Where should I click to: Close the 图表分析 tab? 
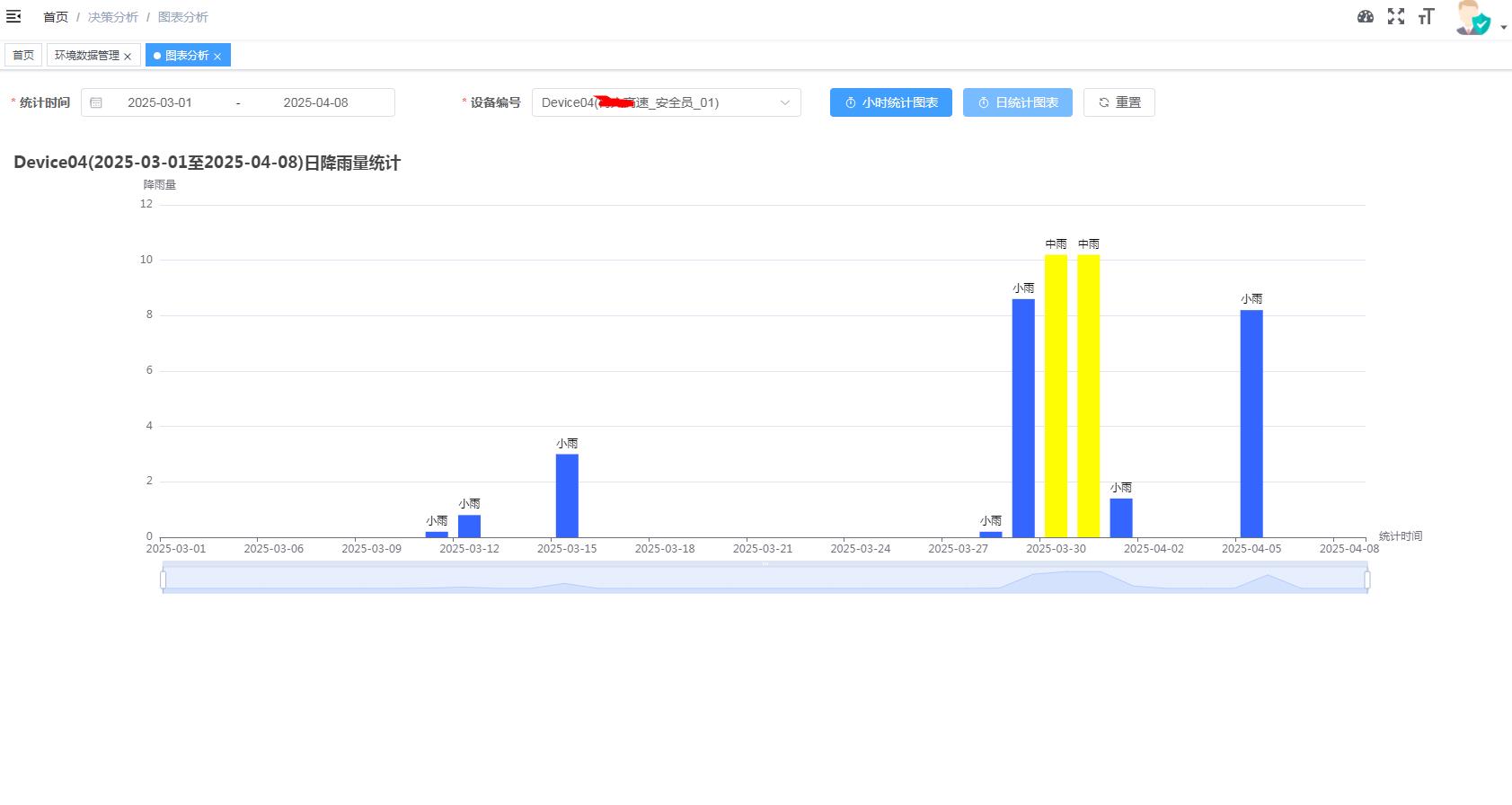(x=217, y=57)
